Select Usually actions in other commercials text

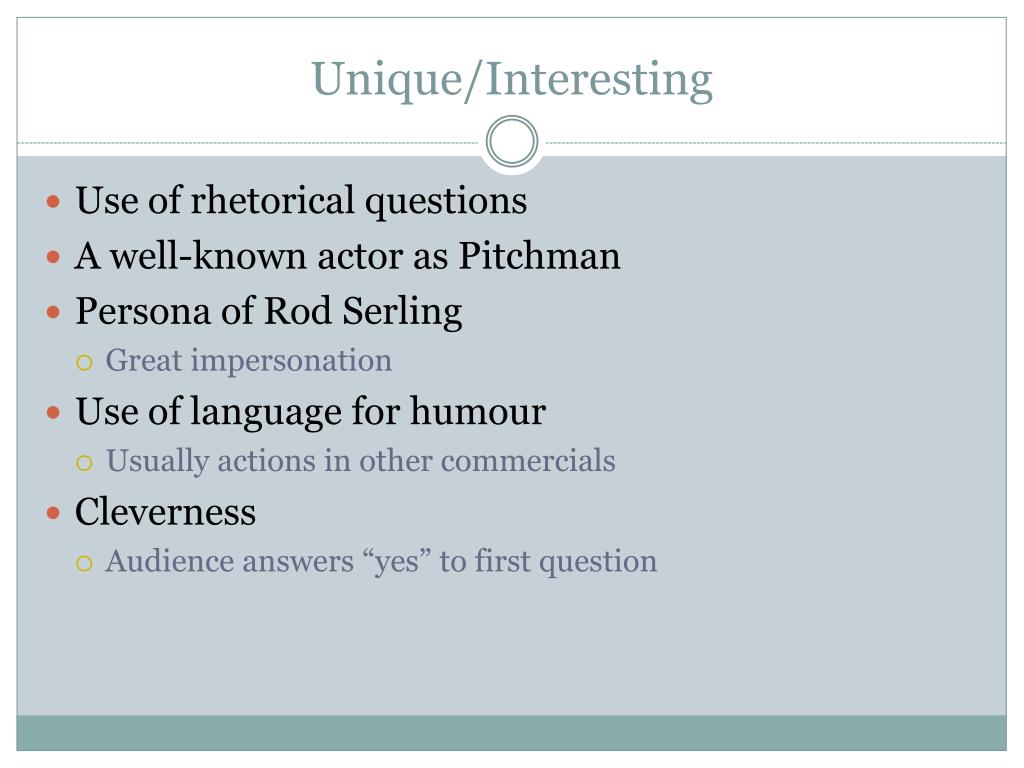click(x=360, y=461)
